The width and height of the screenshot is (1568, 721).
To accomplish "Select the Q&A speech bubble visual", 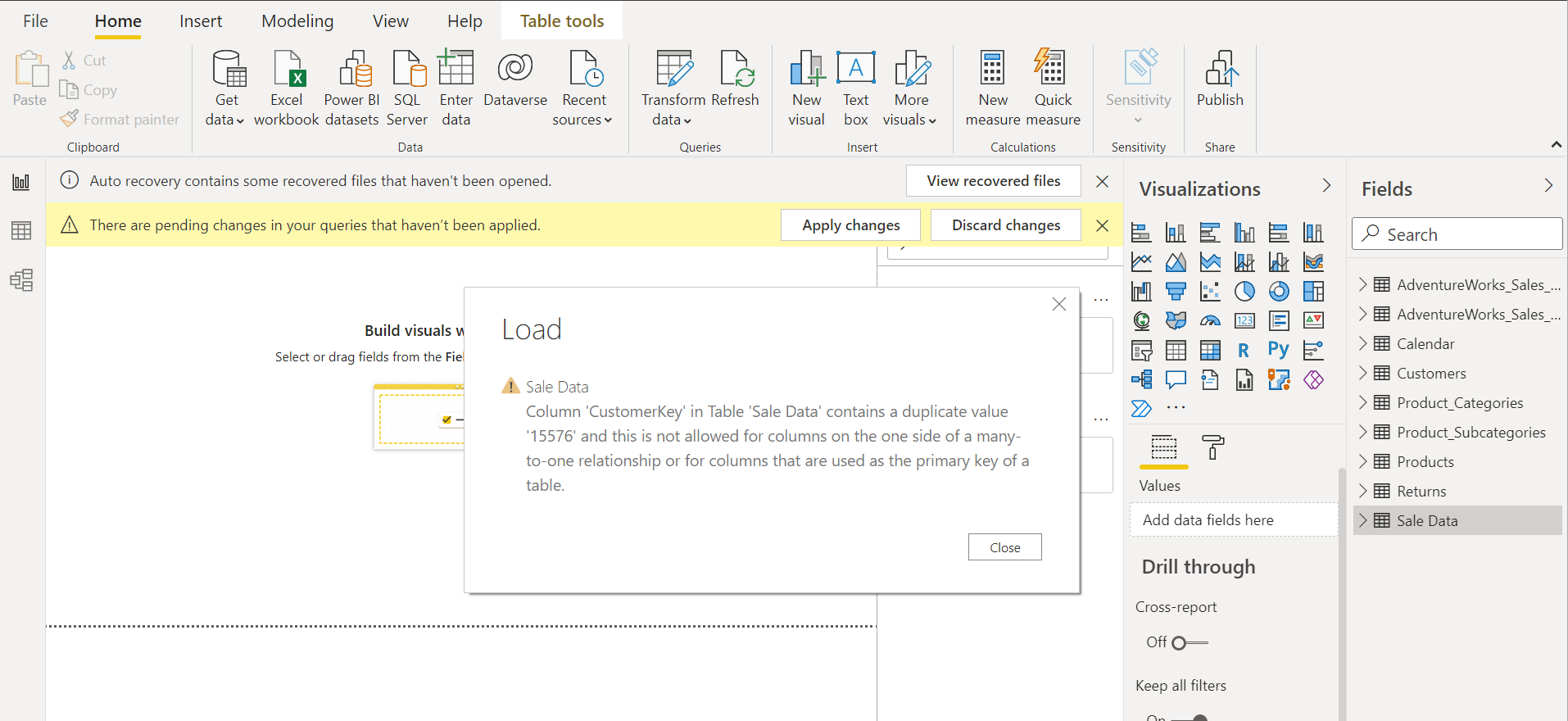I will (x=1176, y=380).
